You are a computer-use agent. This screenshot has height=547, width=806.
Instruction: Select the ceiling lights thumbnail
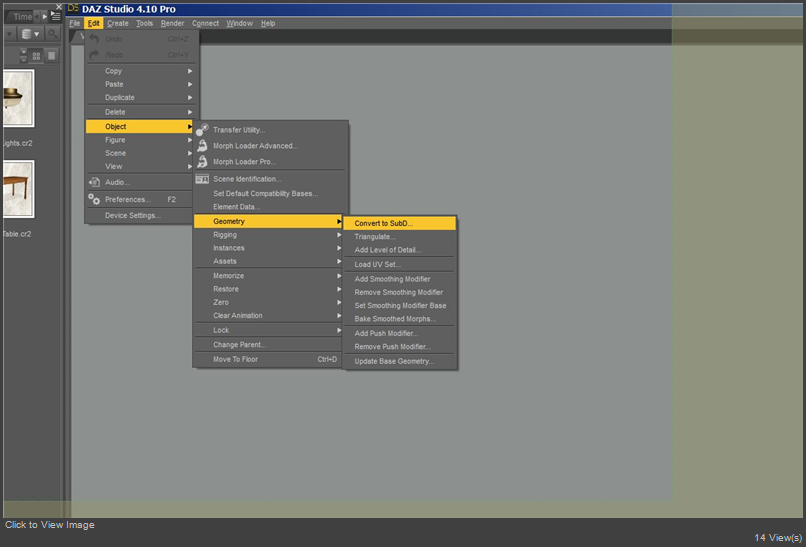coord(18,98)
